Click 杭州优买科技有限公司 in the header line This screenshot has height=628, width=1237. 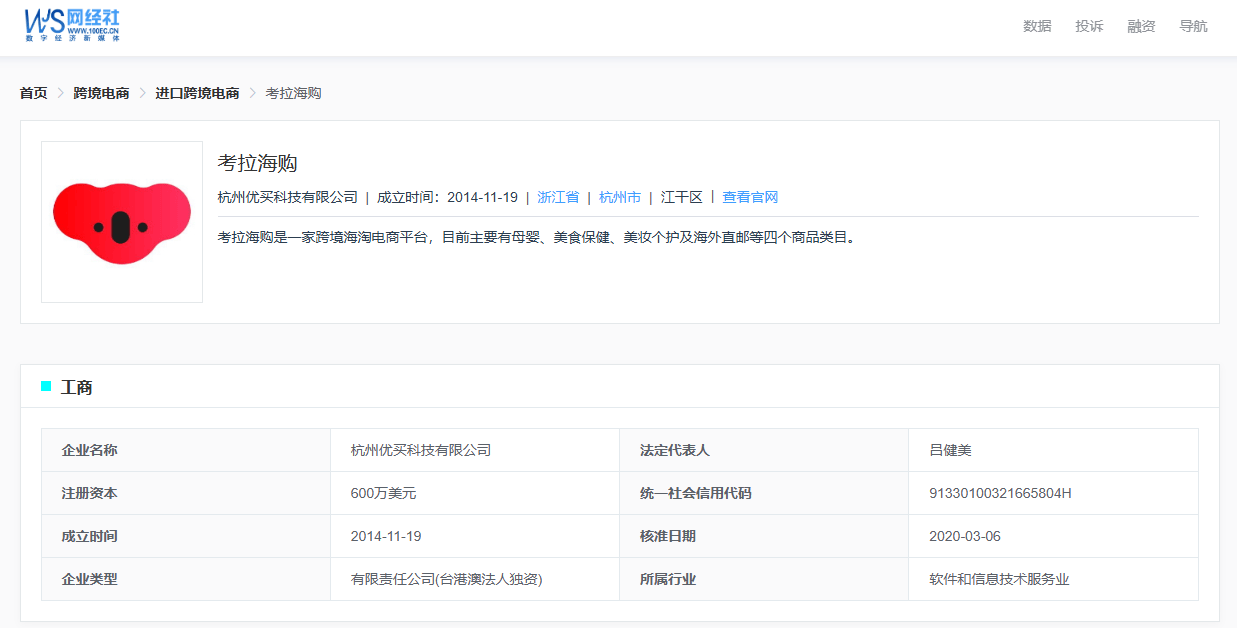tap(288, 197)
